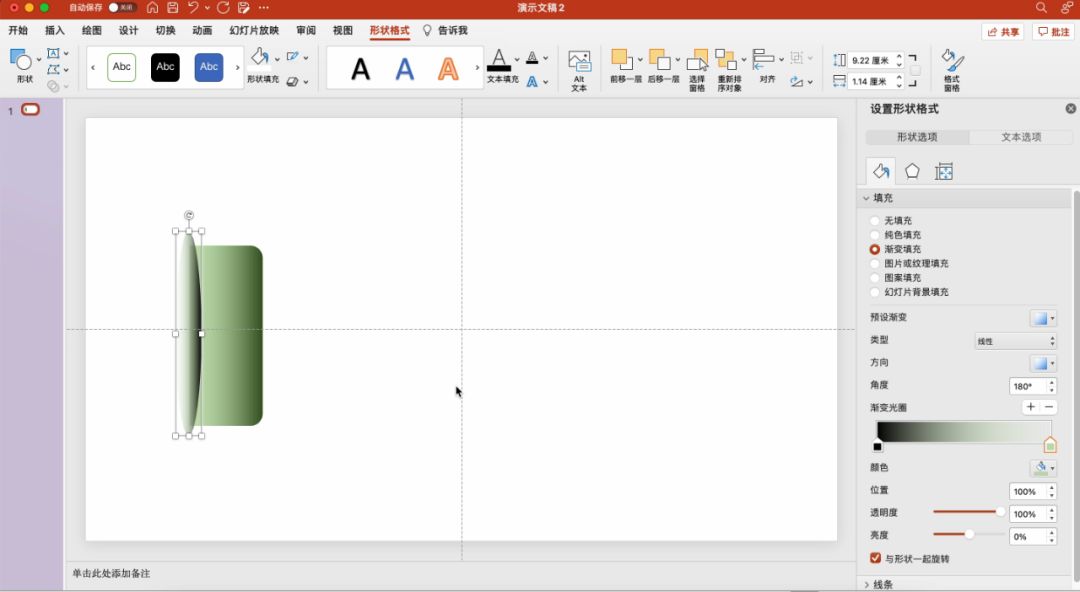Click the Comments button
This screenshot has height=592, width=1080.
(1053, 32)
